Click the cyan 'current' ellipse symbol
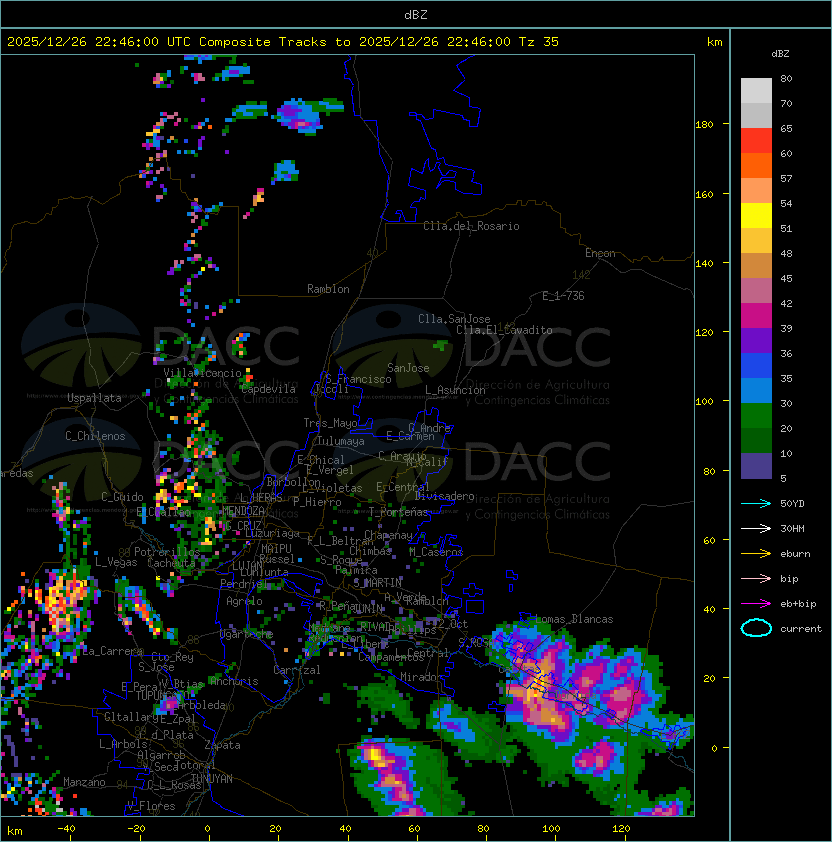 (x=756, y=628)
